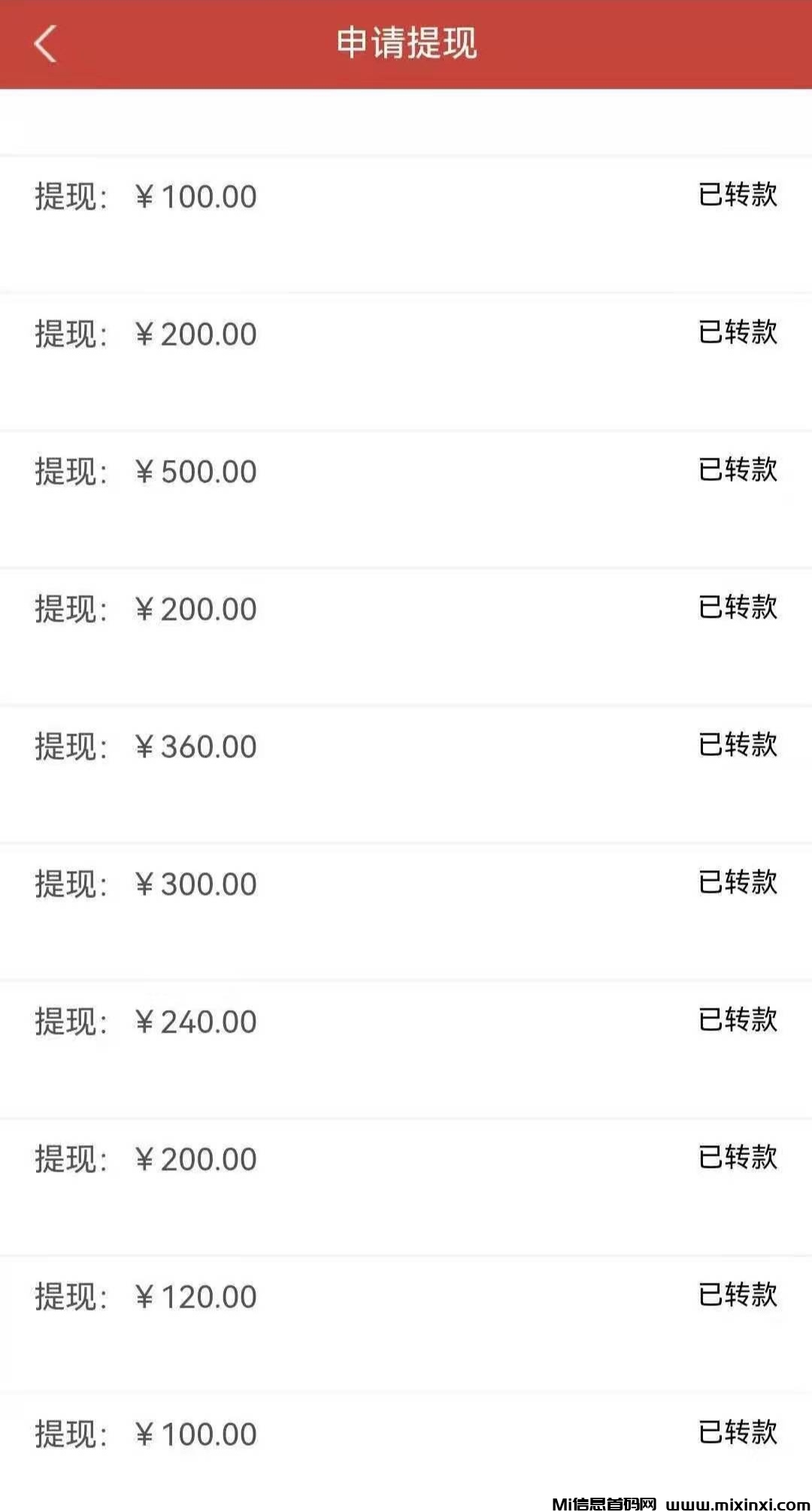Tap 已转款 status in the ¥120.00 row
The width and height of the screenshot is (812, 1512).
[738, 1295]
